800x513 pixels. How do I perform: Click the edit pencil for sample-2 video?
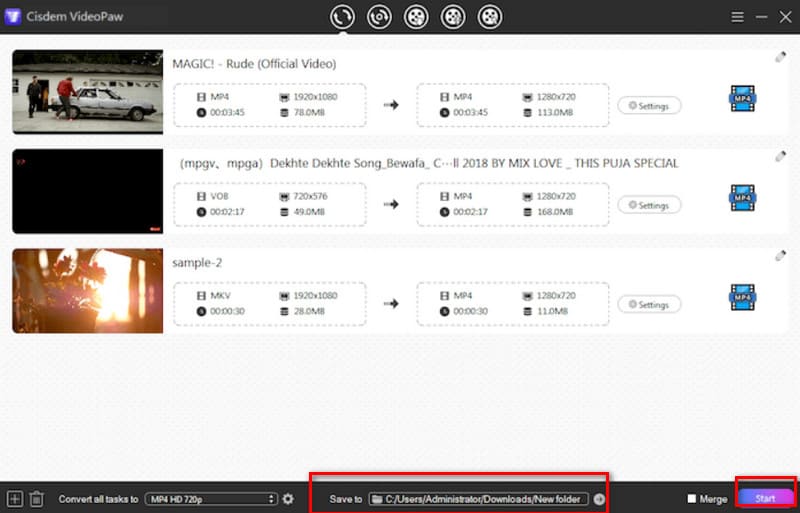[781, 256]
